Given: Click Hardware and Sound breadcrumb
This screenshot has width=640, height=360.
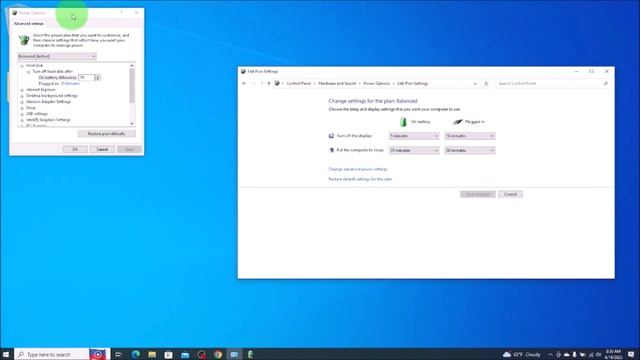Looking at the screenshot, I should point(337,83).
